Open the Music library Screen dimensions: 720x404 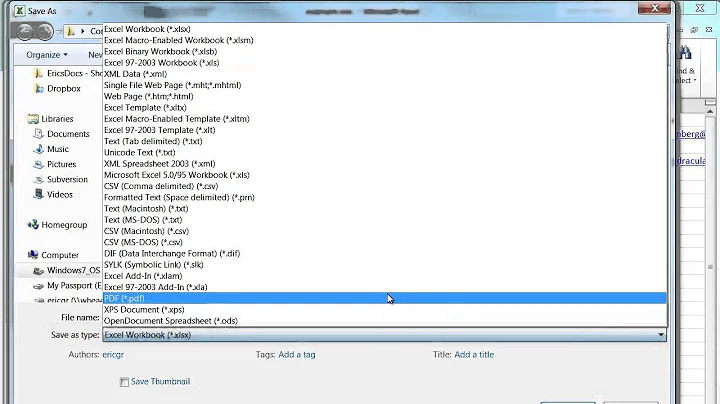pyautogui.click(x=51, y=149)
